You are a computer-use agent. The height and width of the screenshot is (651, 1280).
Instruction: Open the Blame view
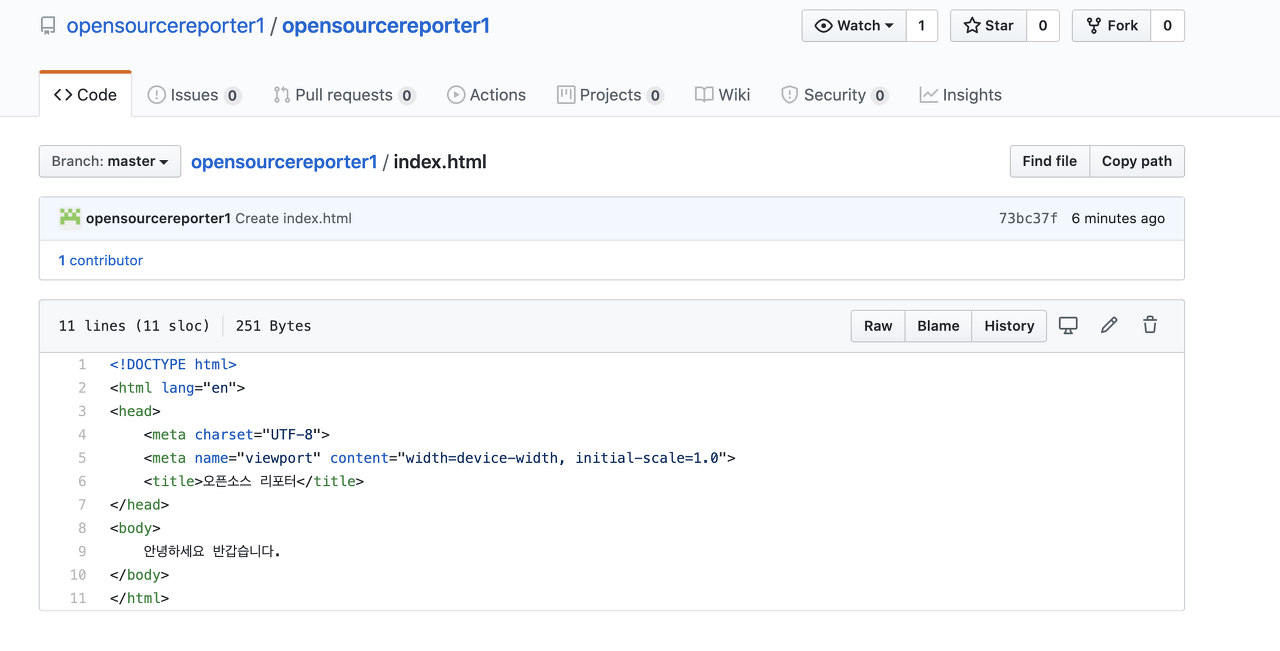click(938, 326)
